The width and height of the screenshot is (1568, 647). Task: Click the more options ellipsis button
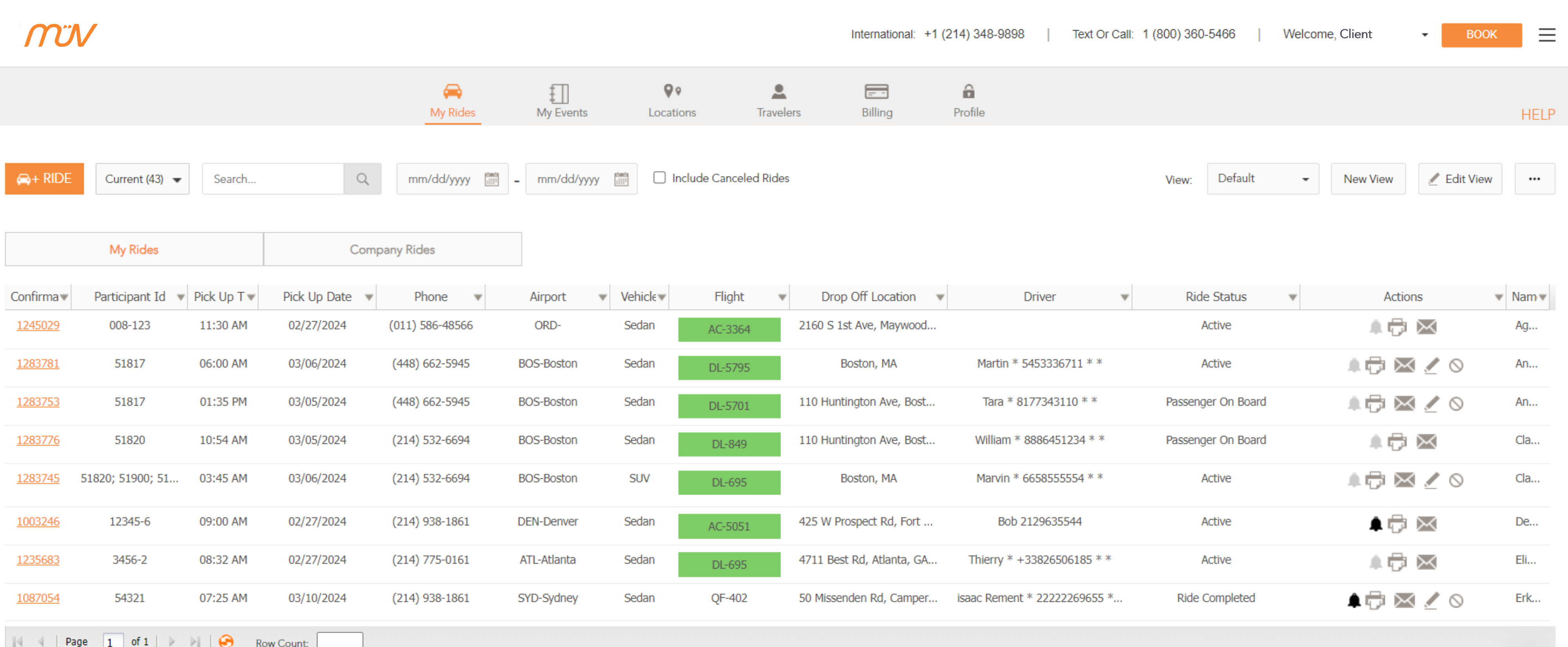(x=1534, y=179)
